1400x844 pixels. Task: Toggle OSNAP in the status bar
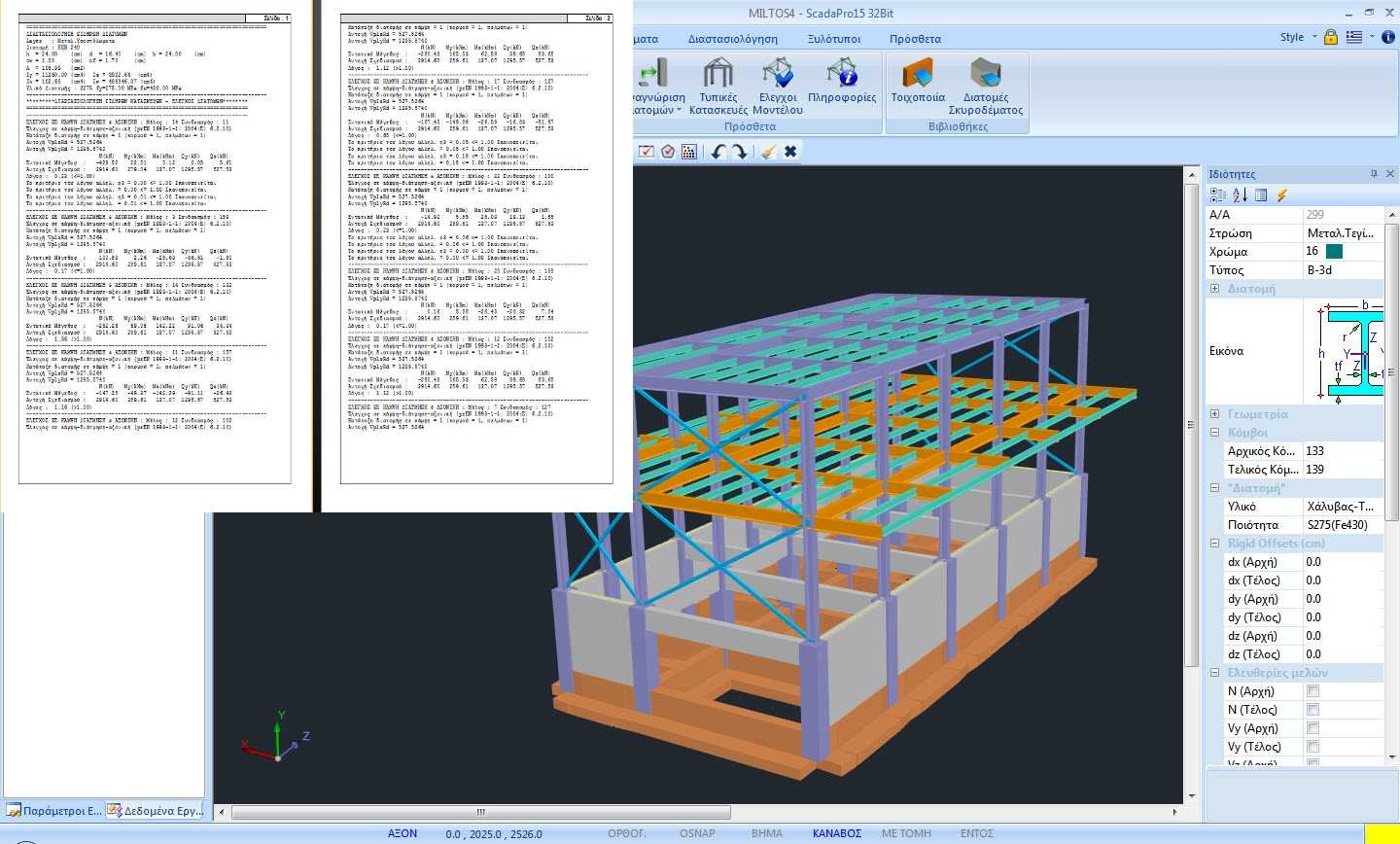point(697,833)
